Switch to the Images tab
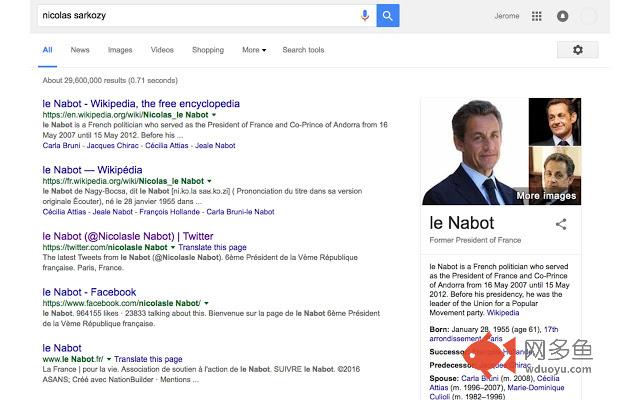640x400 pixels. (120, 50)
